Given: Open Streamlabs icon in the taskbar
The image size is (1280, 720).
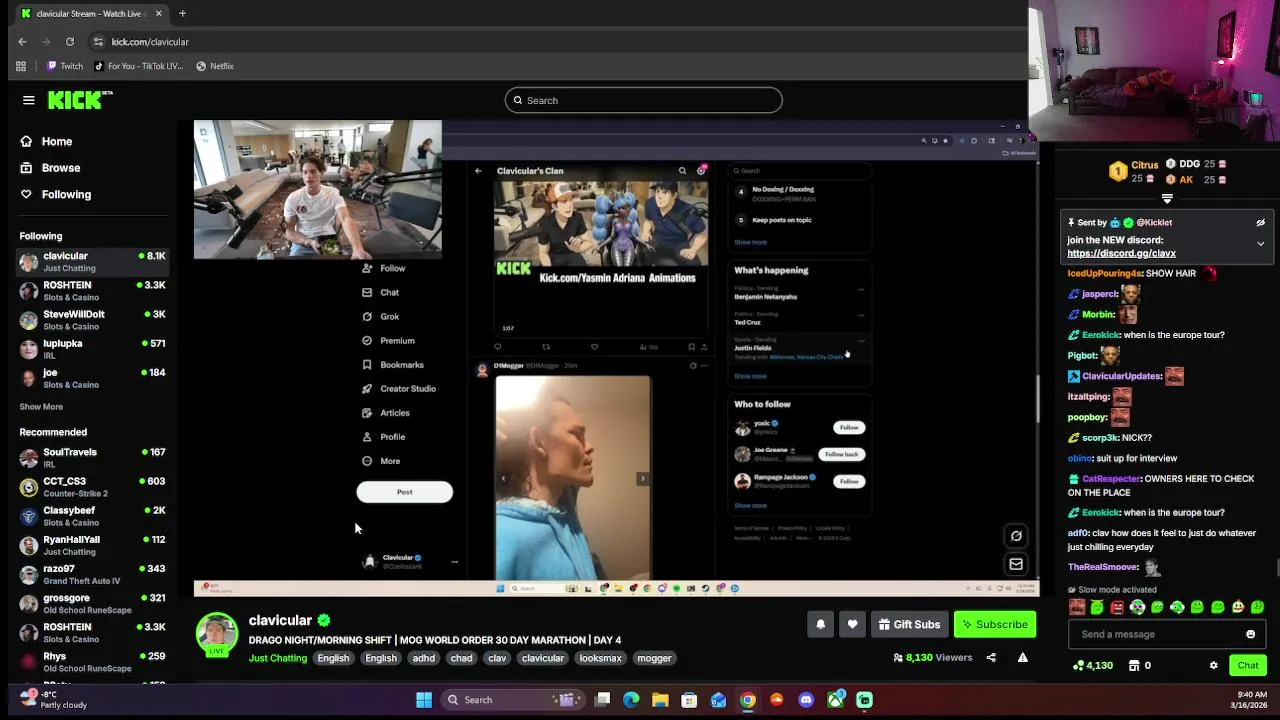Looking at the screenshot, I should pos(865,700).
